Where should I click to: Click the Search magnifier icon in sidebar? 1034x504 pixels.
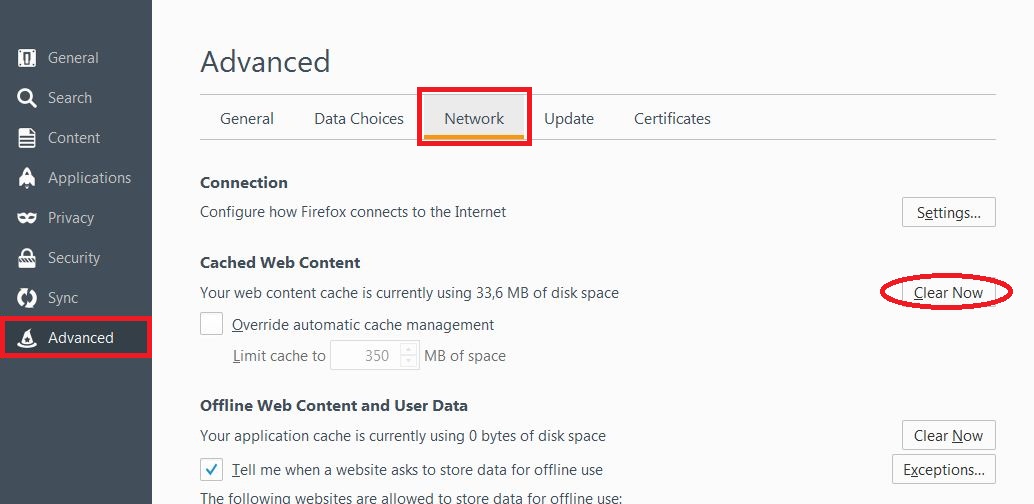pos(26,98)
